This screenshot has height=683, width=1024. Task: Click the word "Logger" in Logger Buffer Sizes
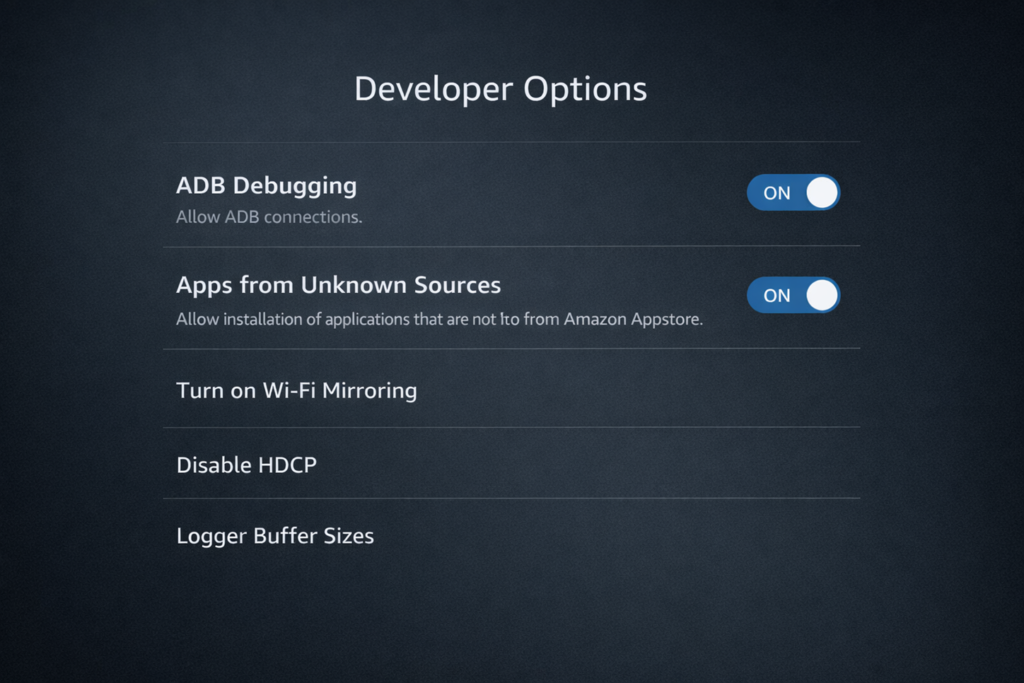[x=211, y=536]
